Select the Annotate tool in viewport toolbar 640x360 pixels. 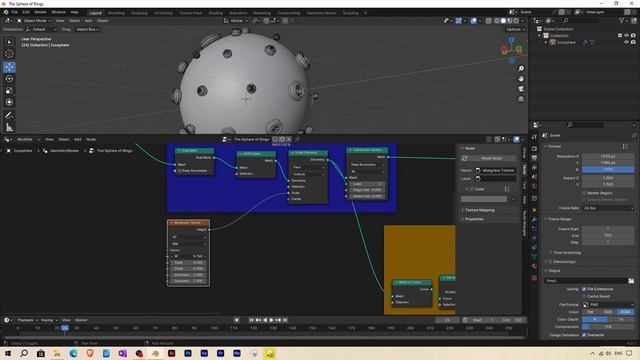point(9,116)
